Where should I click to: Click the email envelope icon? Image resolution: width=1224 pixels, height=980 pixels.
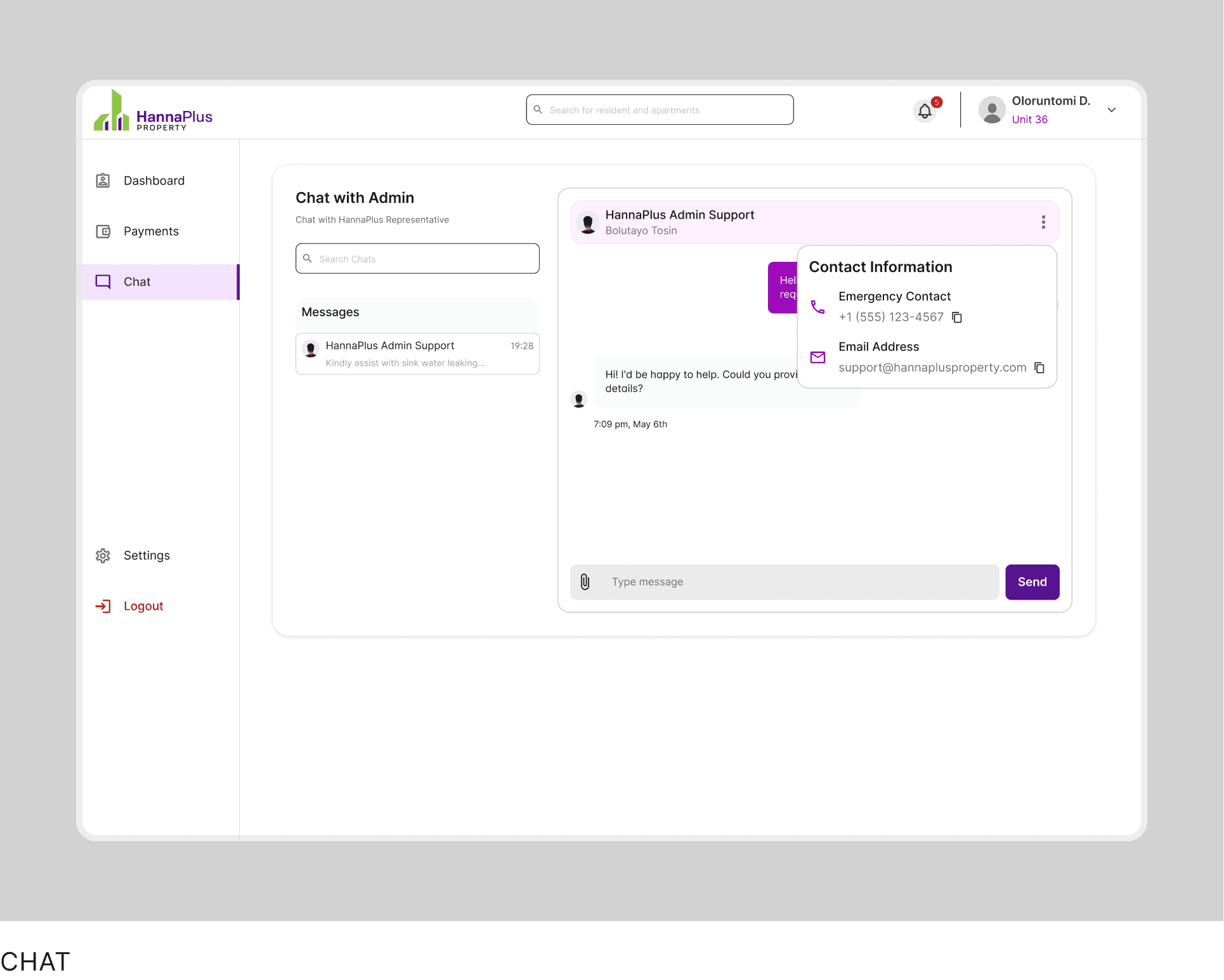(x=817, y=358)
